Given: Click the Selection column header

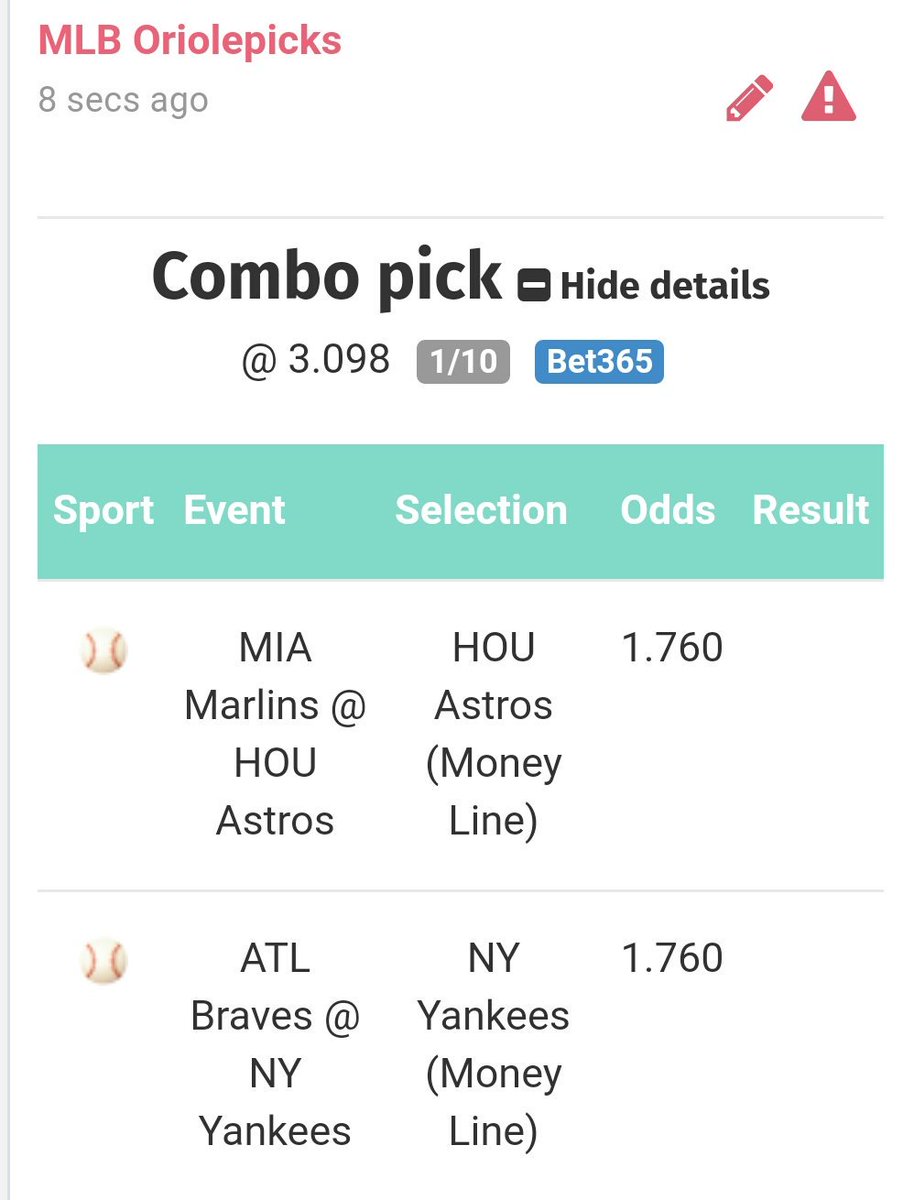Looking at the screenshot, I should click(481, 510).
